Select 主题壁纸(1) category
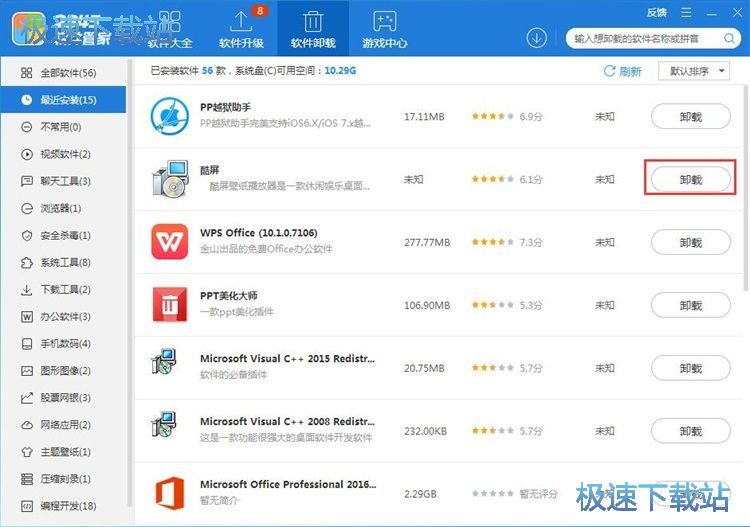Screen dimensions: 750x527 point(63,452)
